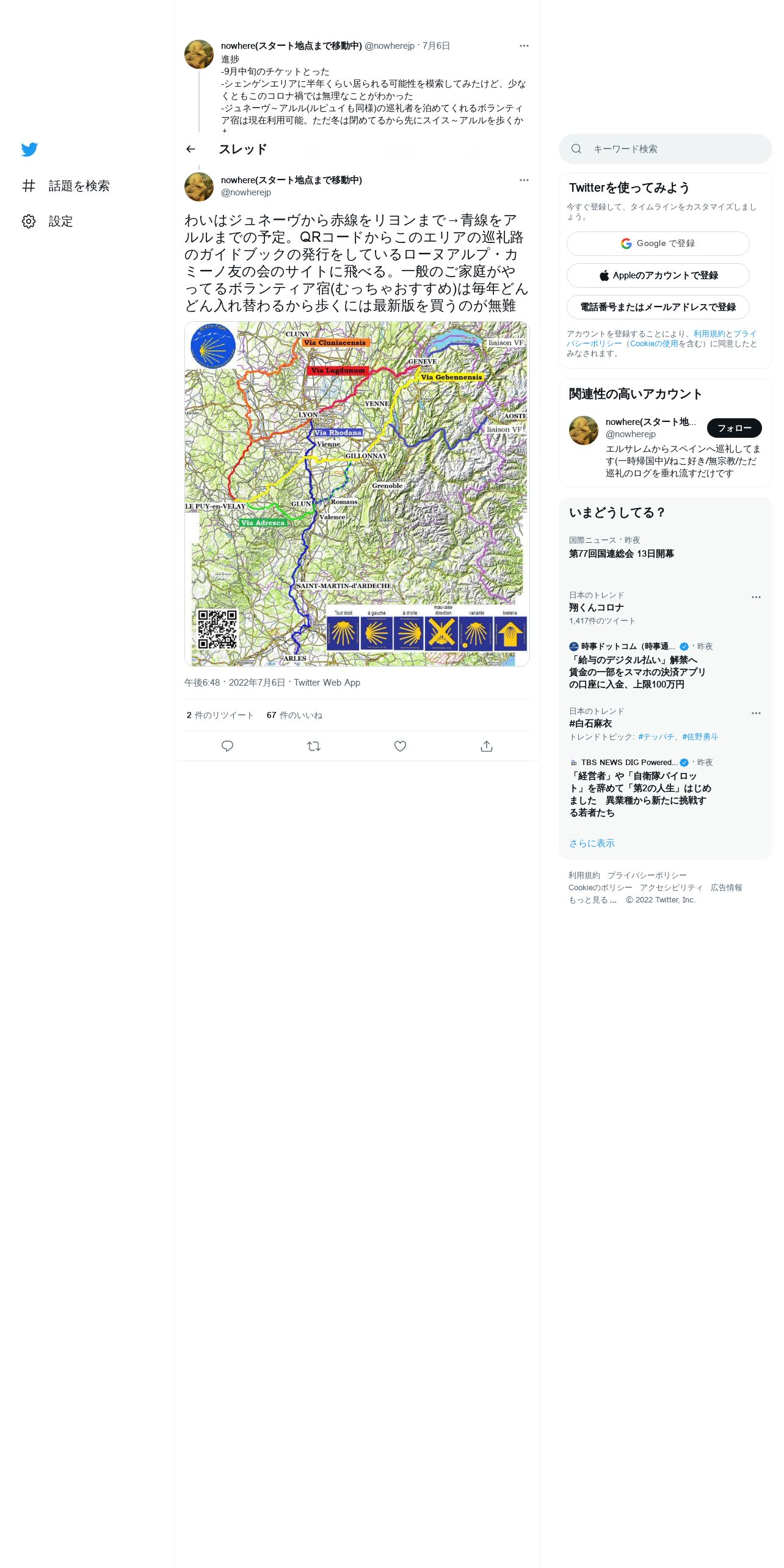The width and height of the screenshot is (784, 1568).
Task: Open more options on the 7月6日 parent tweet
Action: point(524,46)
